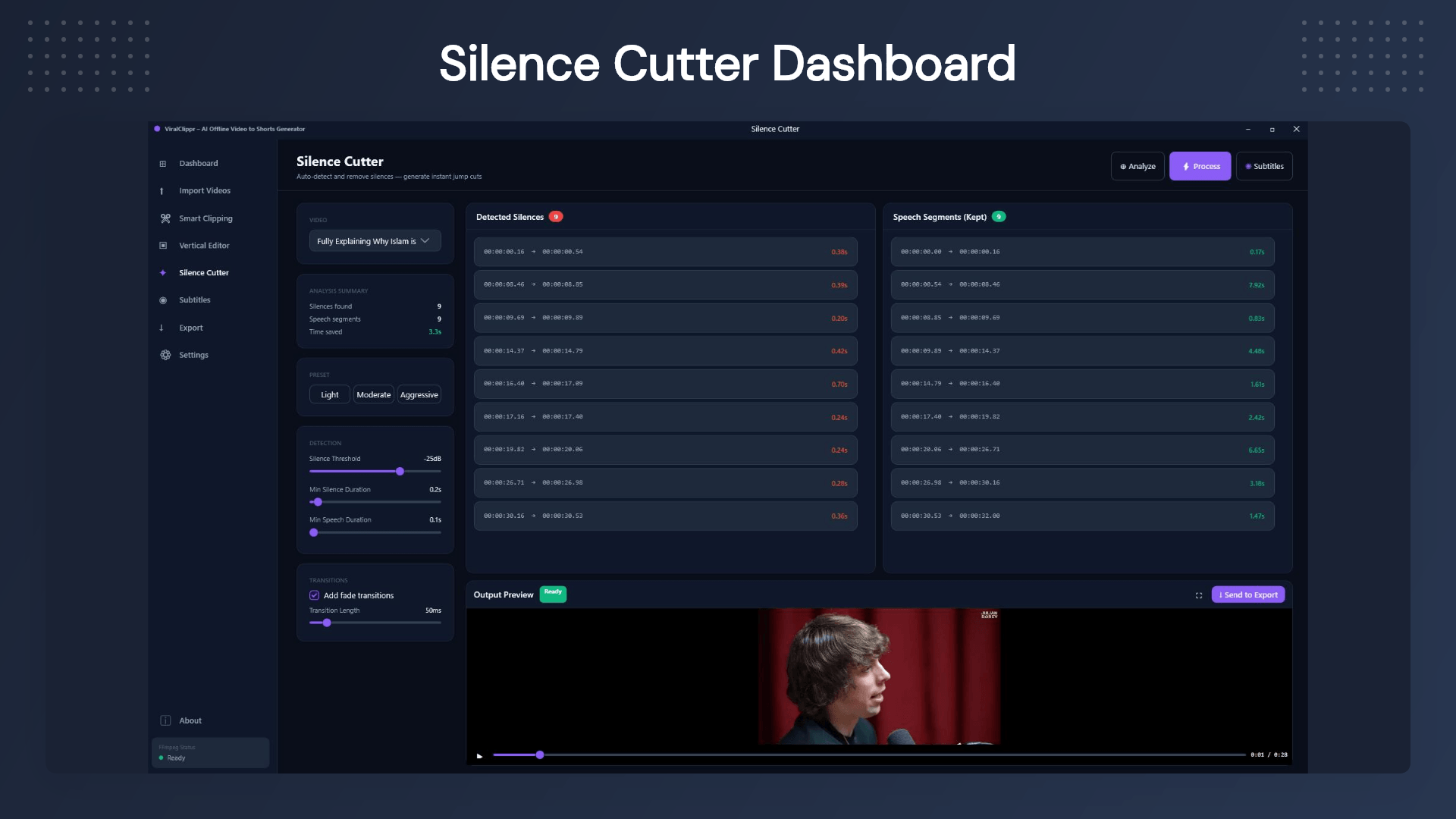Select the Light preset
Image resolution: width=1456 pixels, height=819 pixels.
(x=329, y=395)
